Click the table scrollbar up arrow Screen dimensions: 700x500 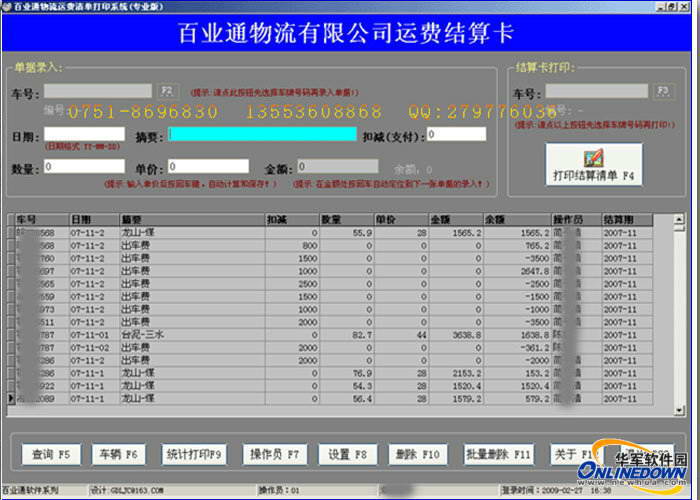[x=679, y=219]
